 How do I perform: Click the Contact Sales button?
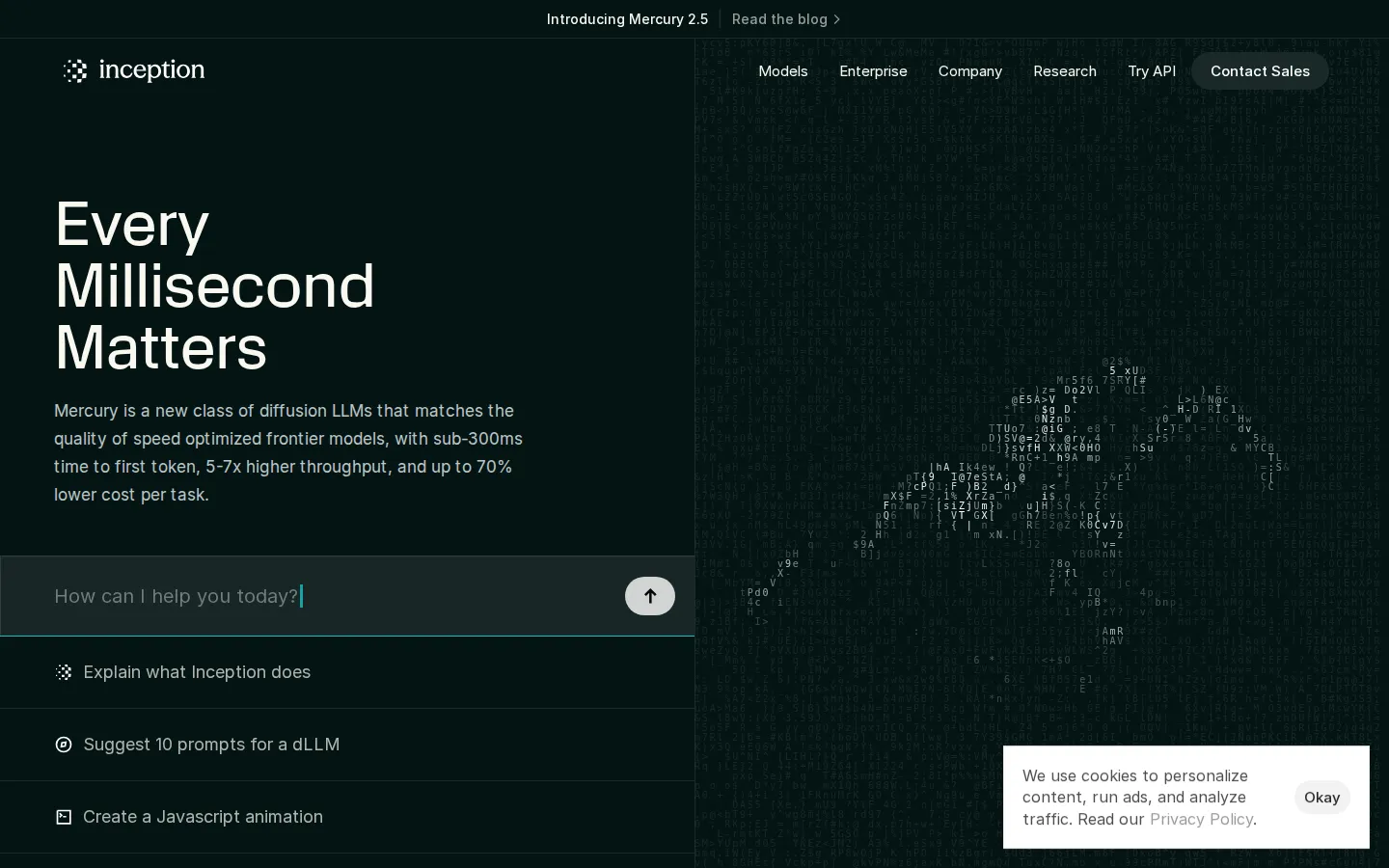point(1260,71)
